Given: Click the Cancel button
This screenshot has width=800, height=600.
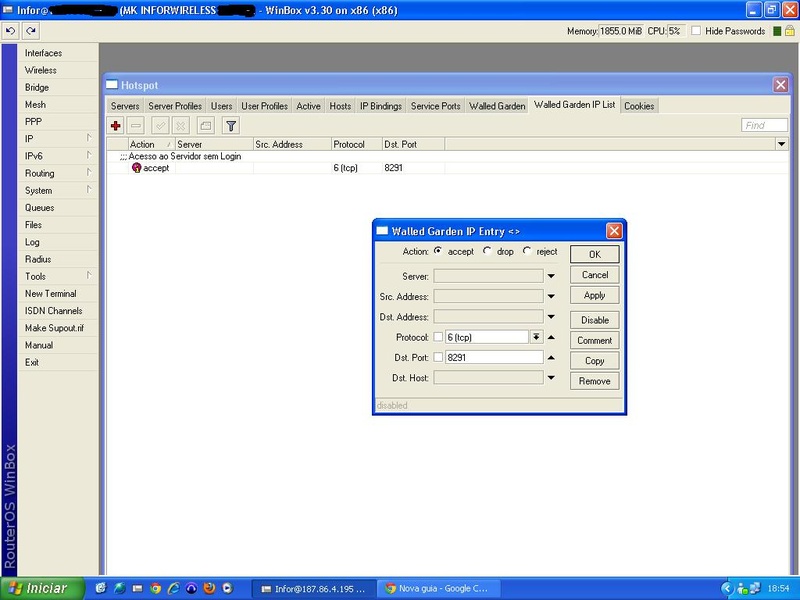Looking at the screenshot, I should coord(594,274).
